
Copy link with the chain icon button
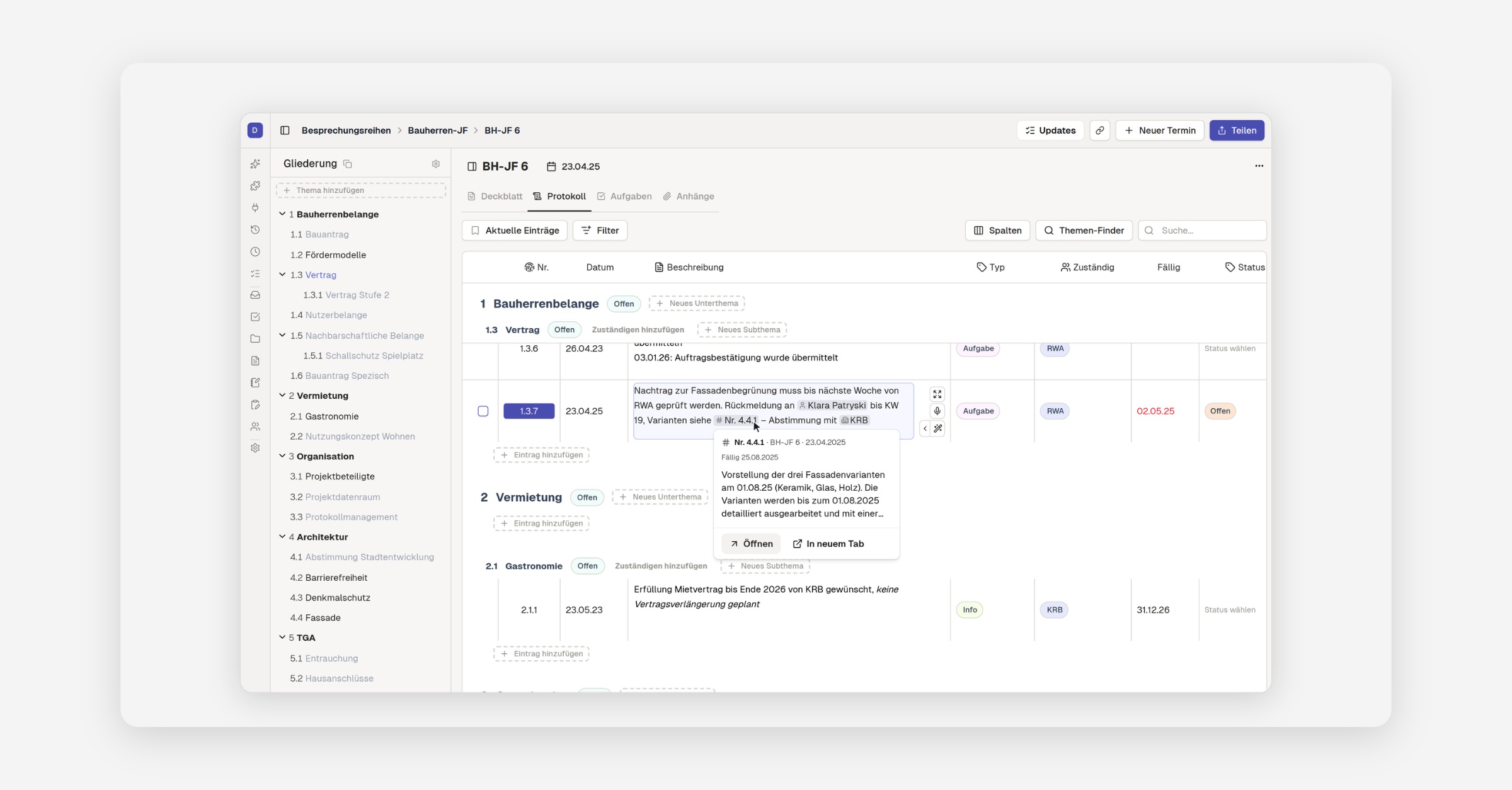(1099, 130)
